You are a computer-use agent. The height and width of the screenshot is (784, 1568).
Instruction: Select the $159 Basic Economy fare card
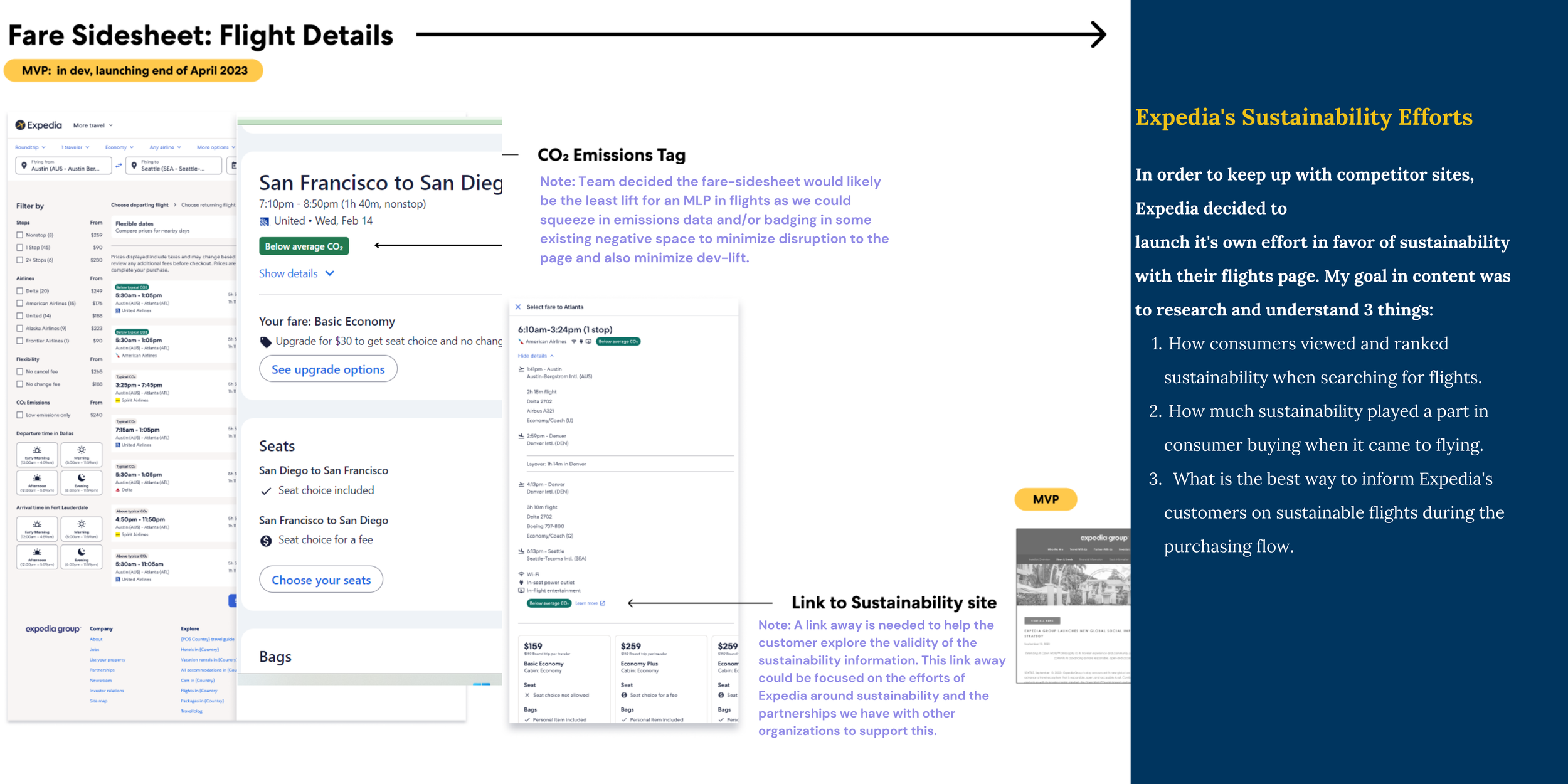coord(563,680)
